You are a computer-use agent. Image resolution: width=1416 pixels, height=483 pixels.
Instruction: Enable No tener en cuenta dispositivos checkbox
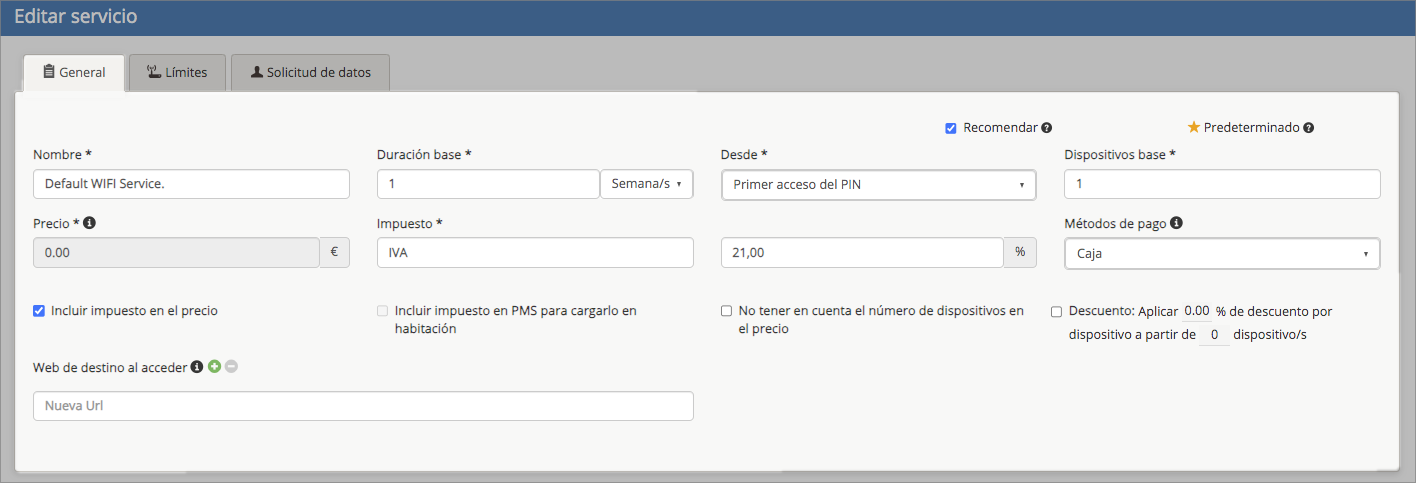point(727,311)
